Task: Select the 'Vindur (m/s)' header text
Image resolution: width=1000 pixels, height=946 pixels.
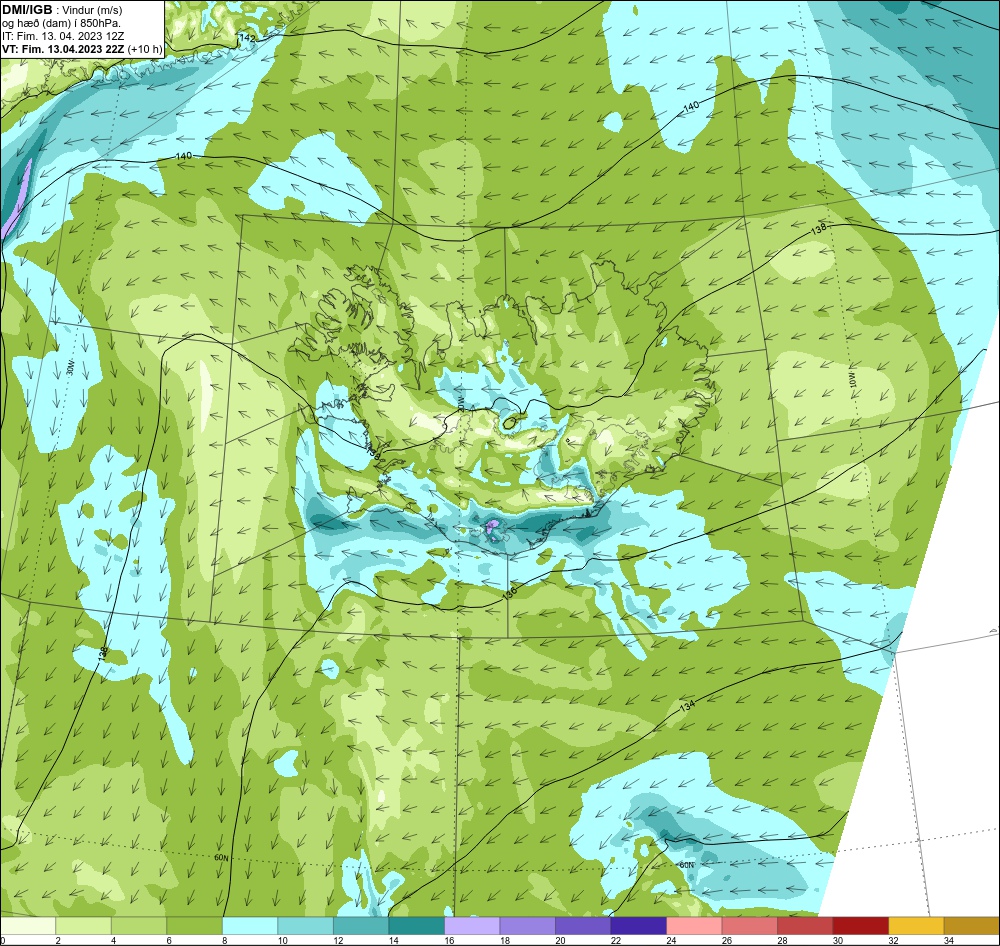Action: (x=92, y=10)
